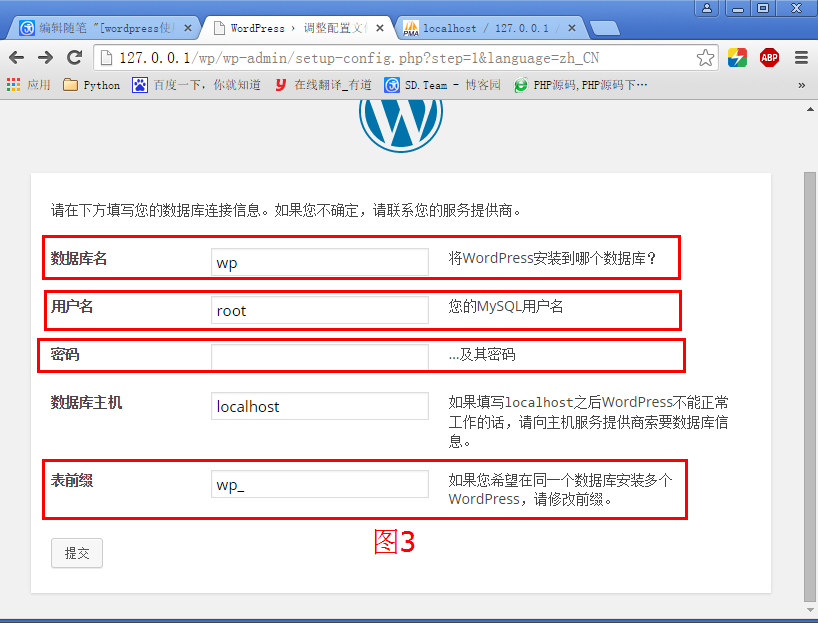Open the Python bookmarks folder
The height and width of the screenshot is (623, 818).
click(91, 85)
